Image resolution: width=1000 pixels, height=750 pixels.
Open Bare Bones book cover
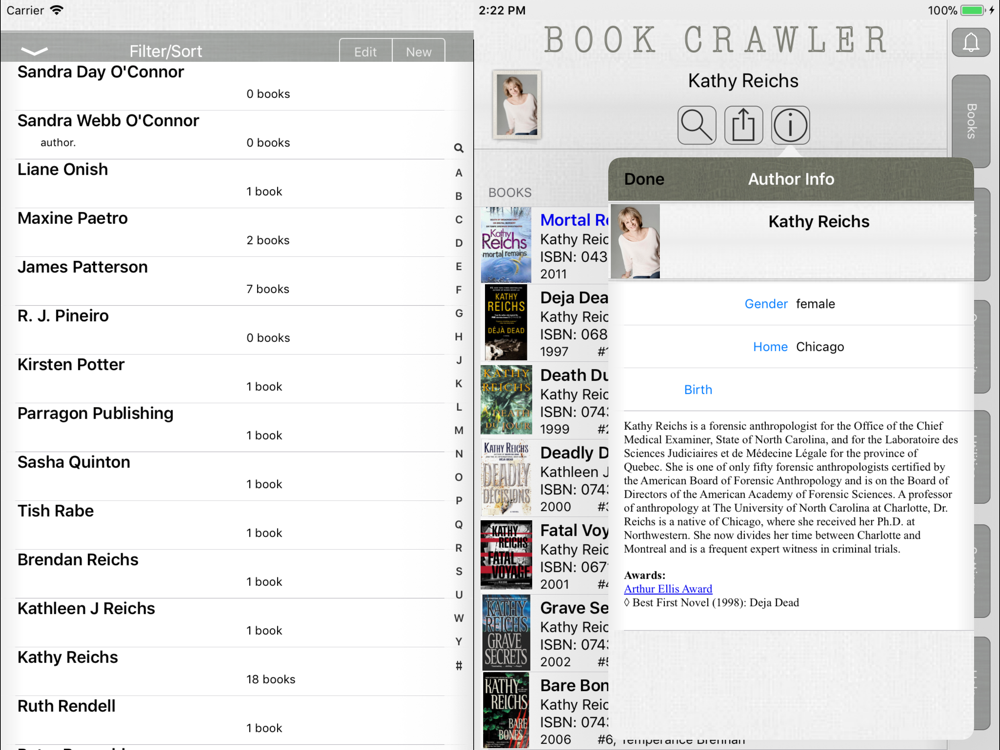coord(506,710)
